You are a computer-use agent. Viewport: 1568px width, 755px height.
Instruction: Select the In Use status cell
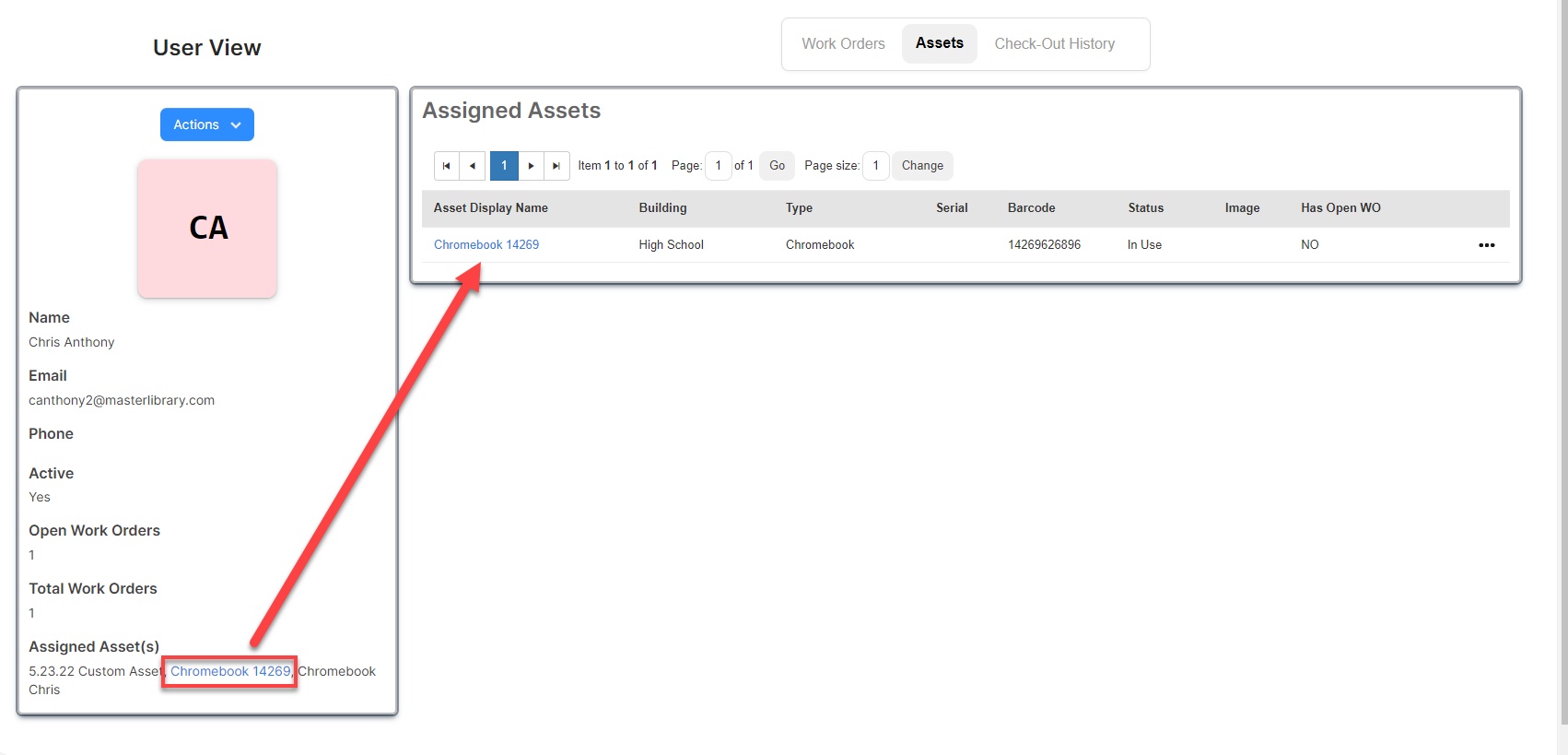(1144, 244)
